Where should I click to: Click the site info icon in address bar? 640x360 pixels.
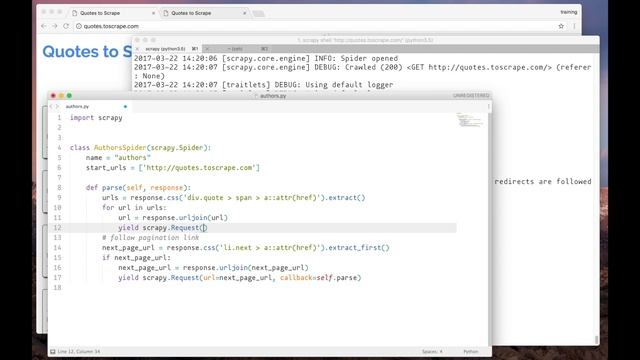click(79, 26)
